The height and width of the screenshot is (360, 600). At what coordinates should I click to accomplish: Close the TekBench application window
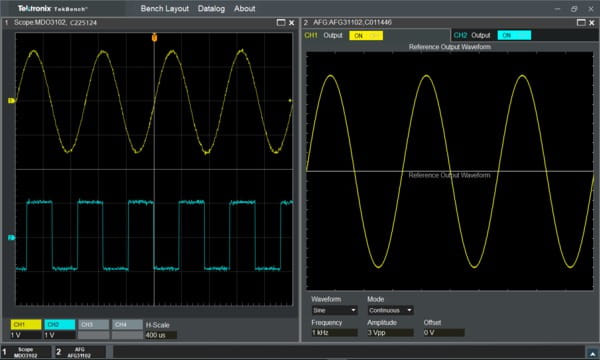pos(591,8)
